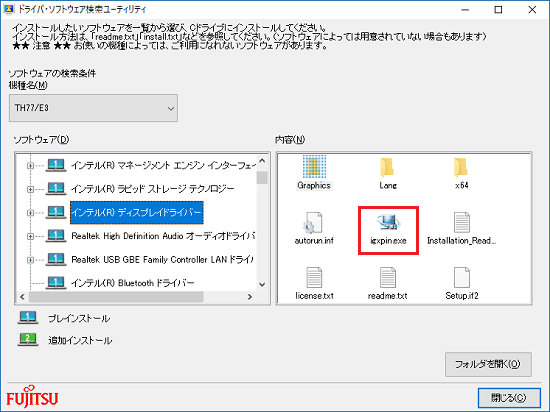This screenshot has height=412, width=550.
Task: Select the Intel Management Engine Interface entry
Action: click(163, 165)
